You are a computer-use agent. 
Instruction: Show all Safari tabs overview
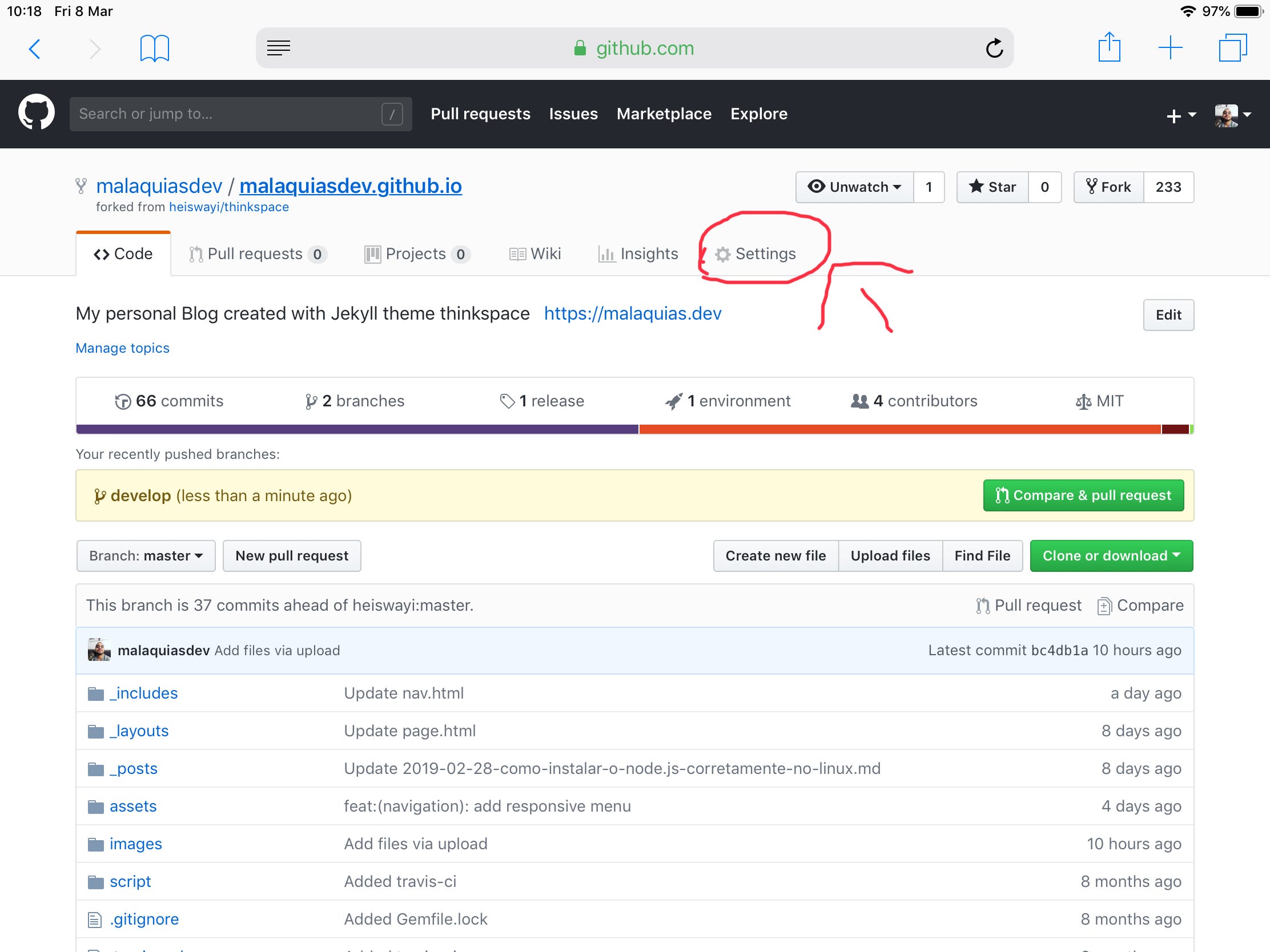pyautogui.click(x=1233, y=47)
